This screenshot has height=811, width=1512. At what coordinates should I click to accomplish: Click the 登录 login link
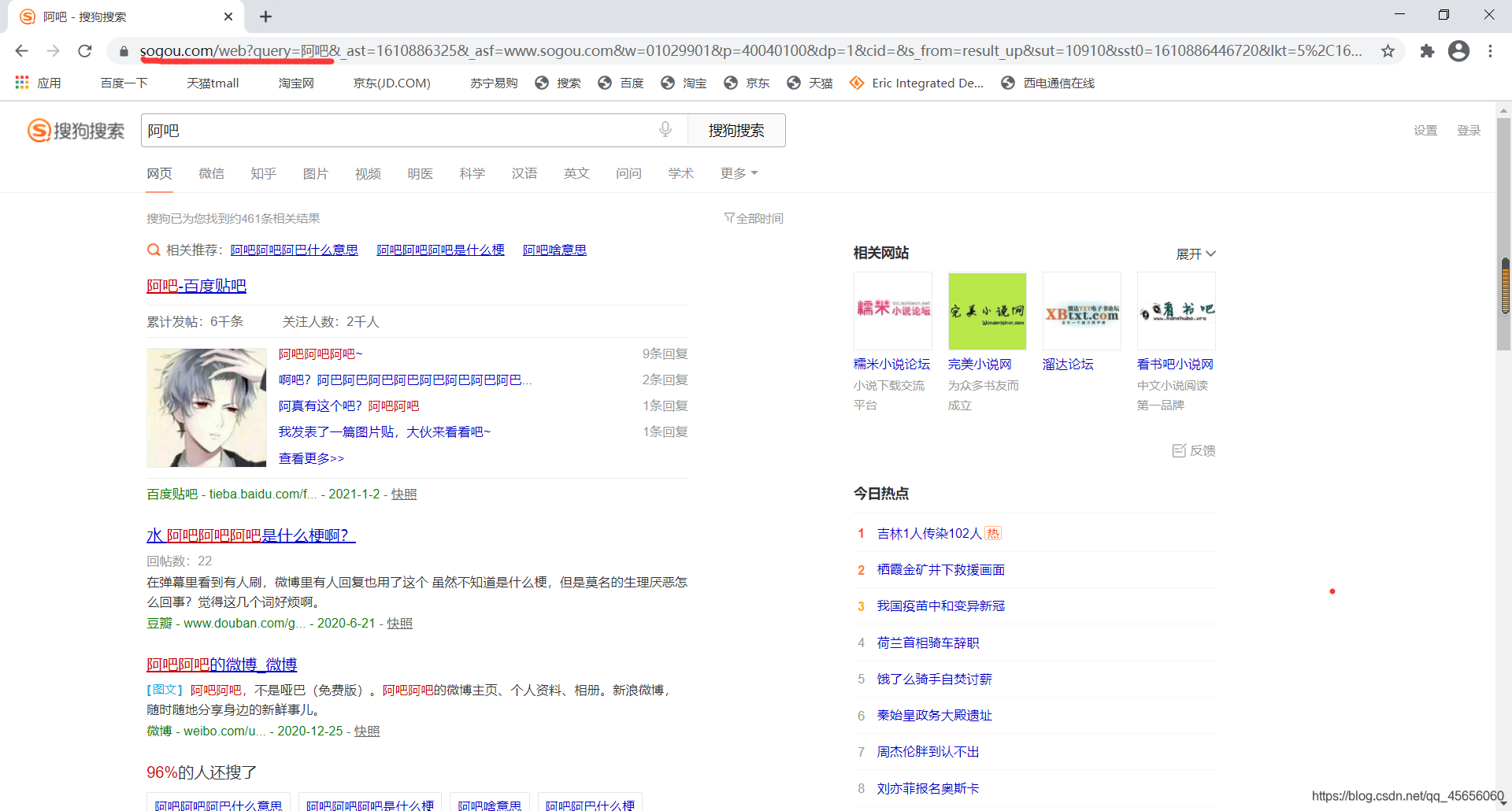coord(1468,131)
